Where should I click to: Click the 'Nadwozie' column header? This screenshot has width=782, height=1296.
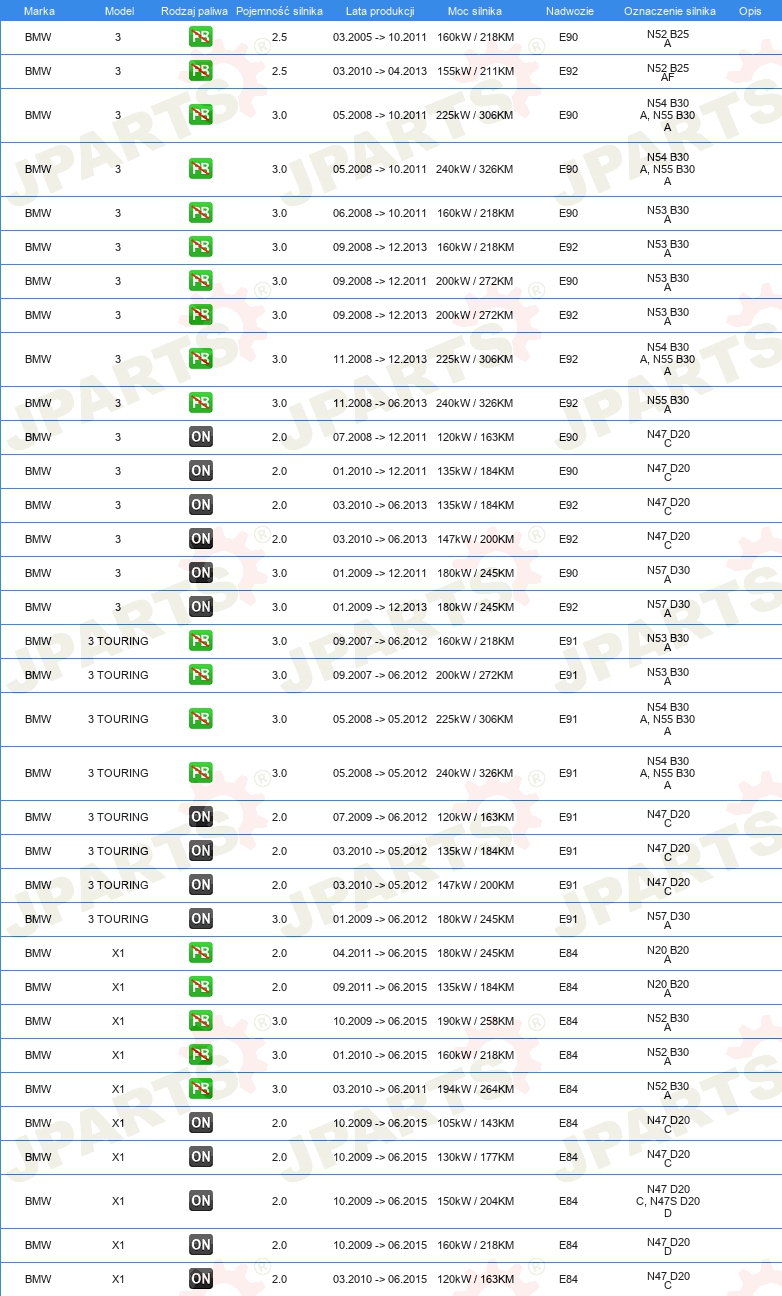click(568, 11)
